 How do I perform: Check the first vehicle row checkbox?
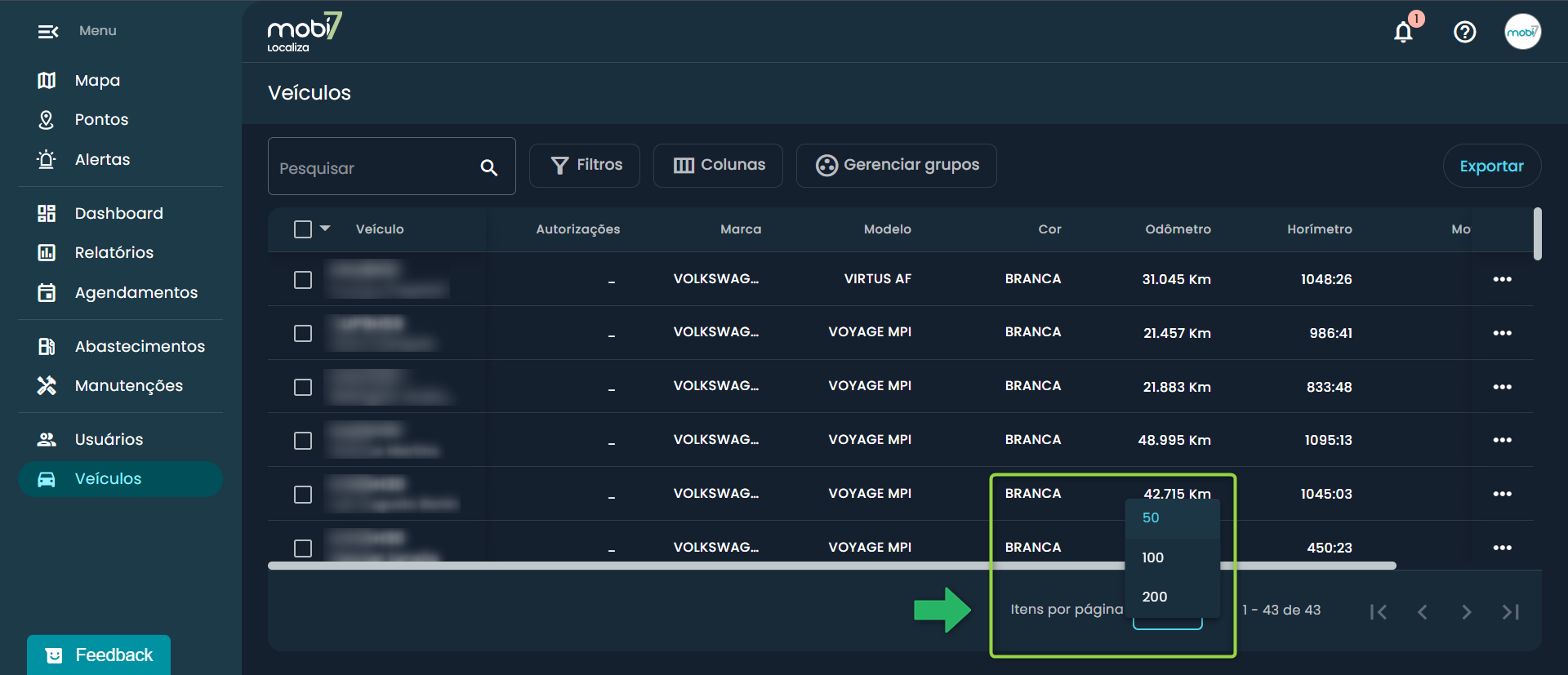click(x=303, y=280)
